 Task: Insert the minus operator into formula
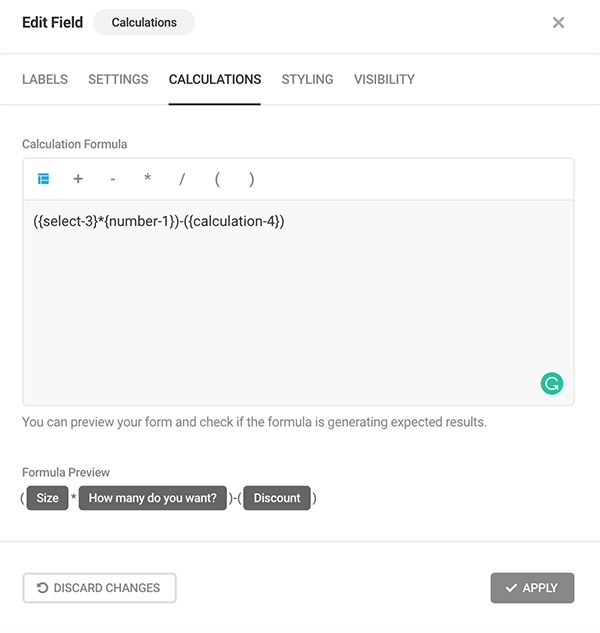(113, 179)
